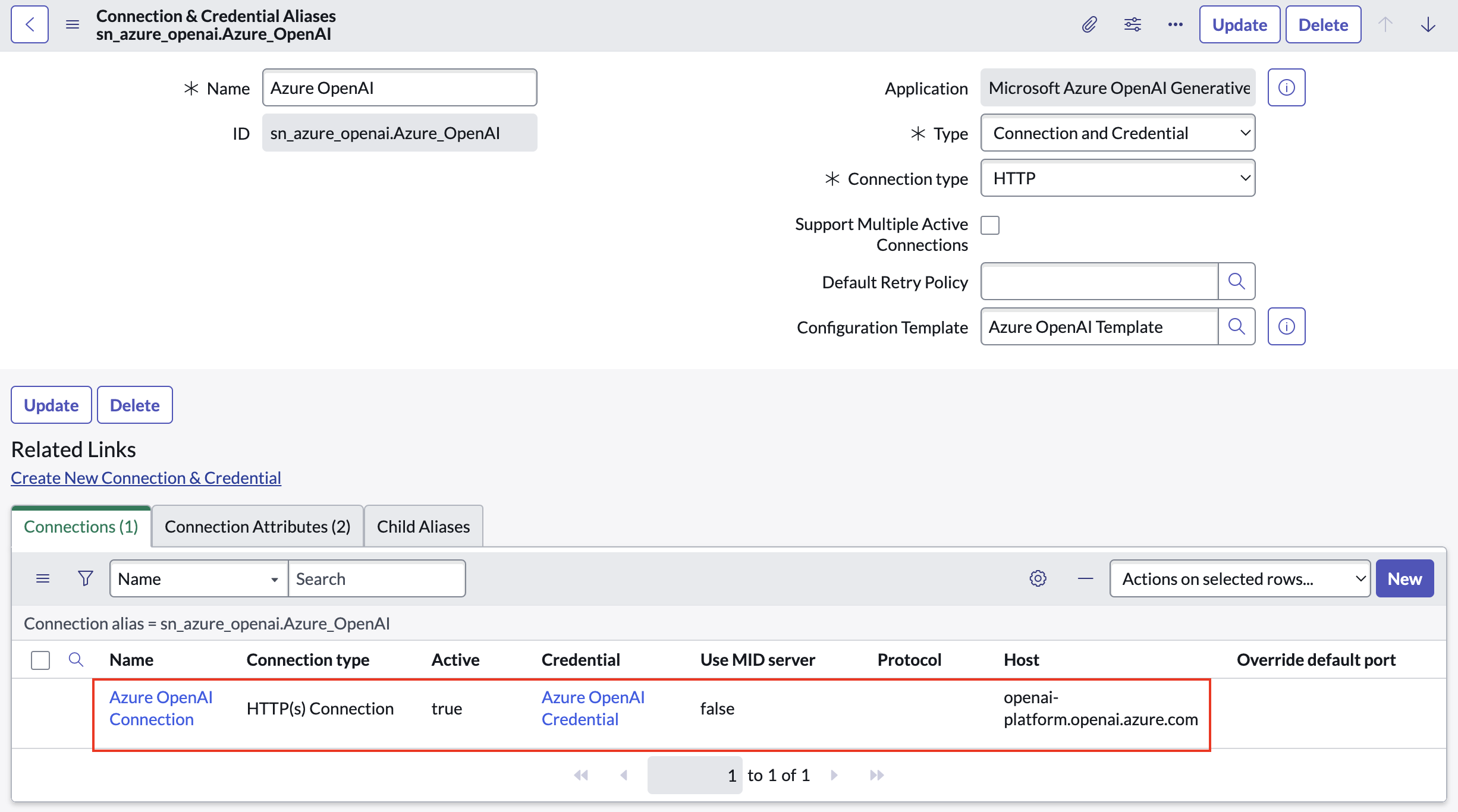1458x812 pixels.
Task: Open the Connections list hamburger menu
Action: coord(43,578)
